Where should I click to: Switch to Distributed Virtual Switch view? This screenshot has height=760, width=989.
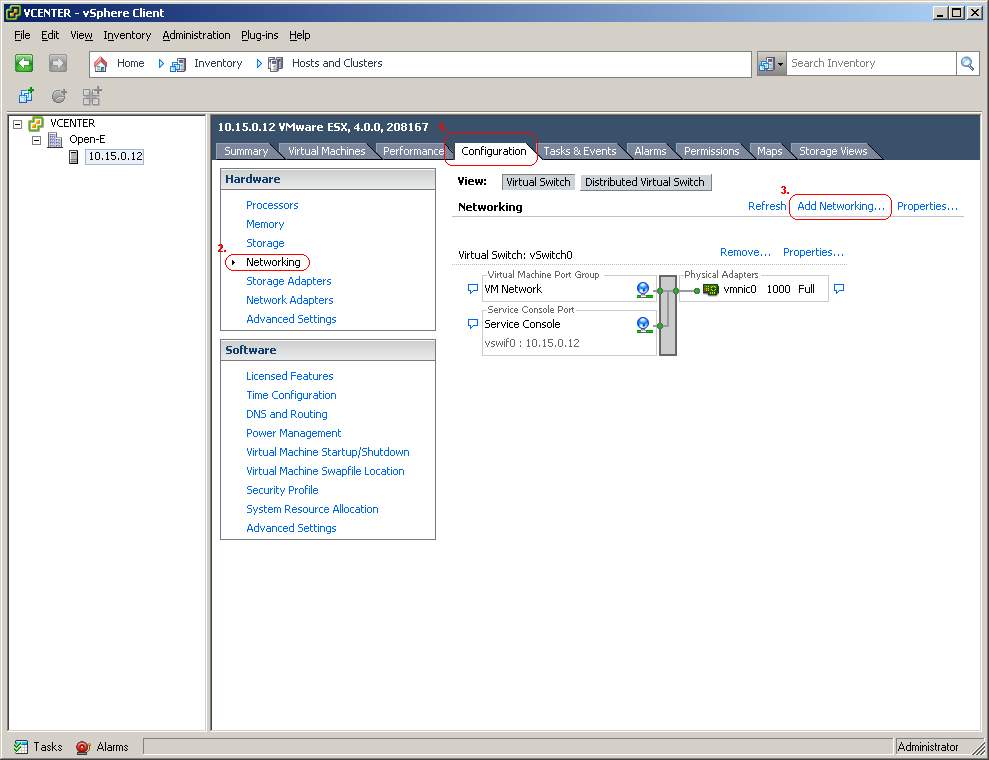pos(645,182)
